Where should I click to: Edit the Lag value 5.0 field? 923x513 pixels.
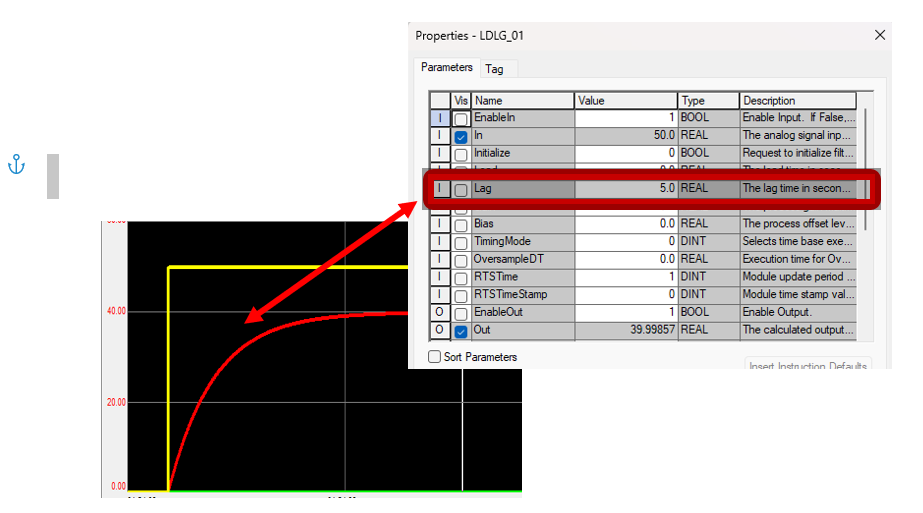point(626,188)
